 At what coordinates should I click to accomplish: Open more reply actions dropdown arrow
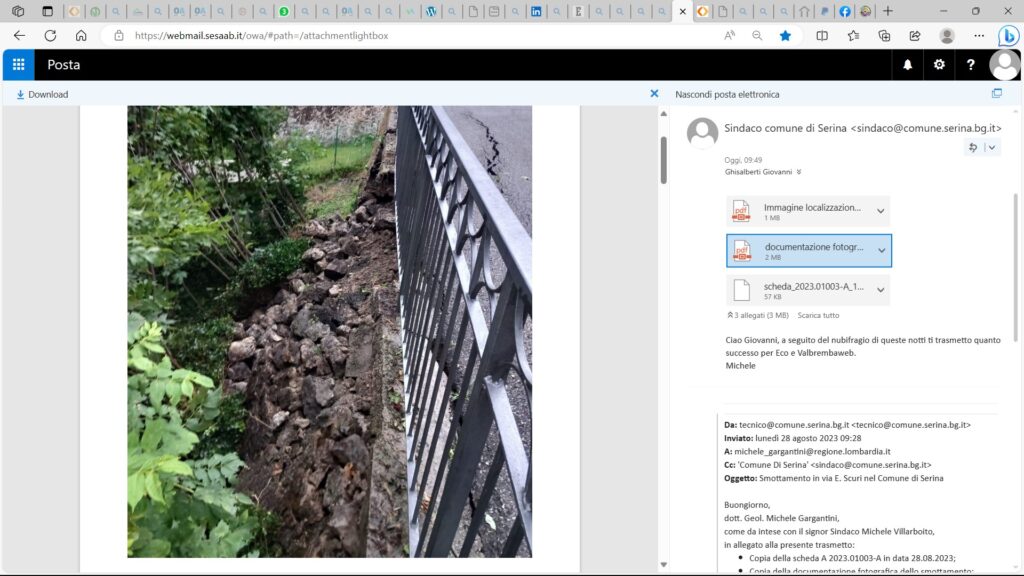tap(991, 147)
